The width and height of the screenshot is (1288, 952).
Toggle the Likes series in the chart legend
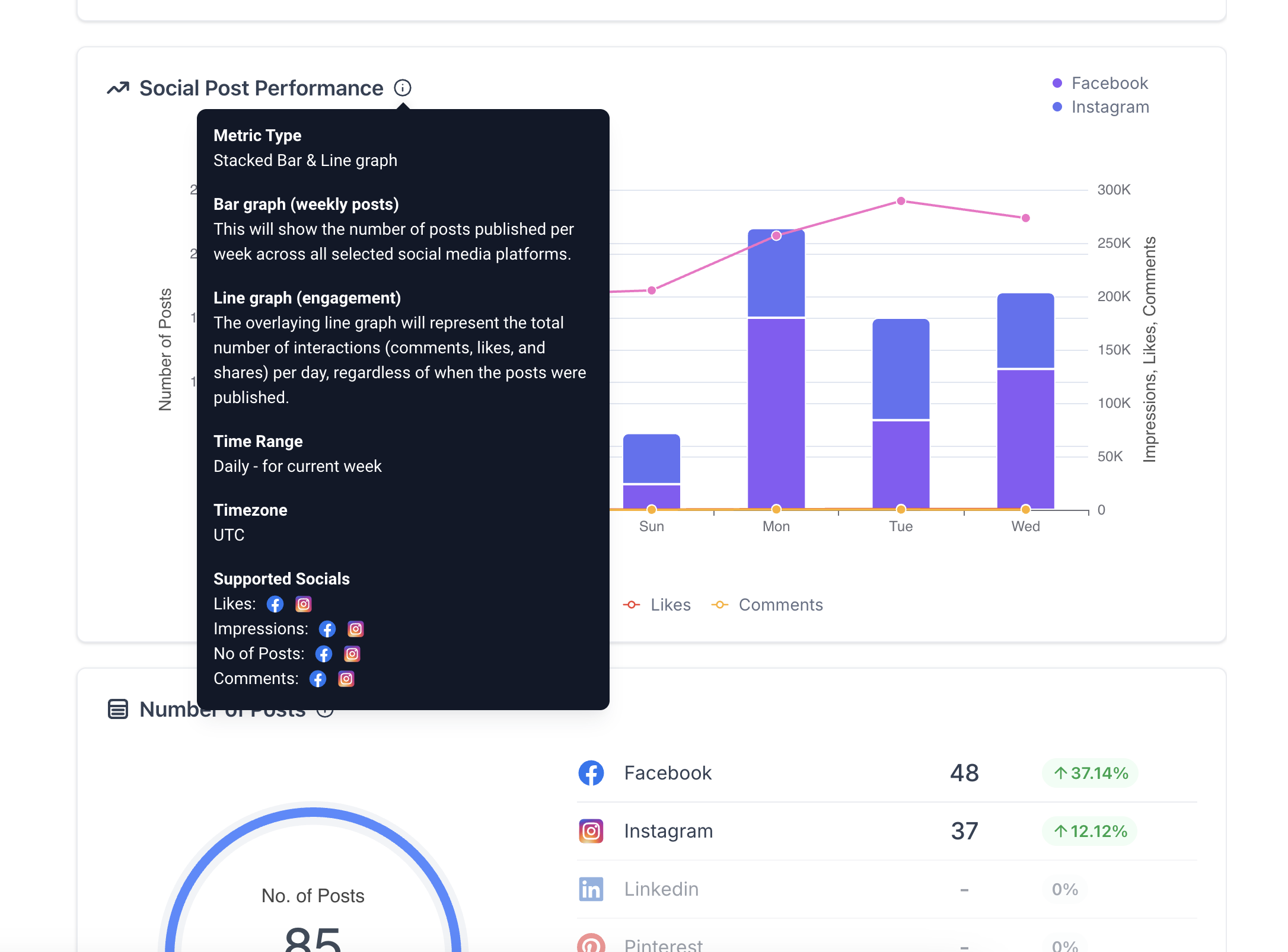658,604
